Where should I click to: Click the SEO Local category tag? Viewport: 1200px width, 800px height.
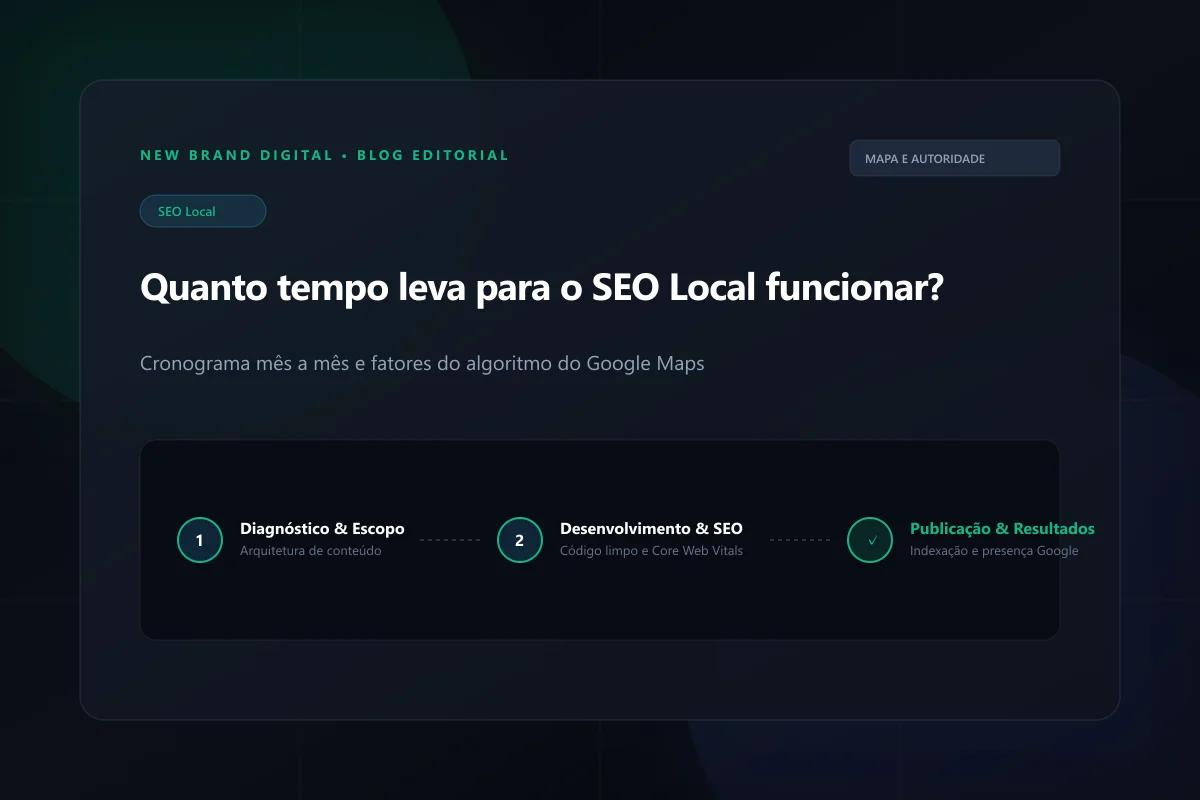coord(203,211)
